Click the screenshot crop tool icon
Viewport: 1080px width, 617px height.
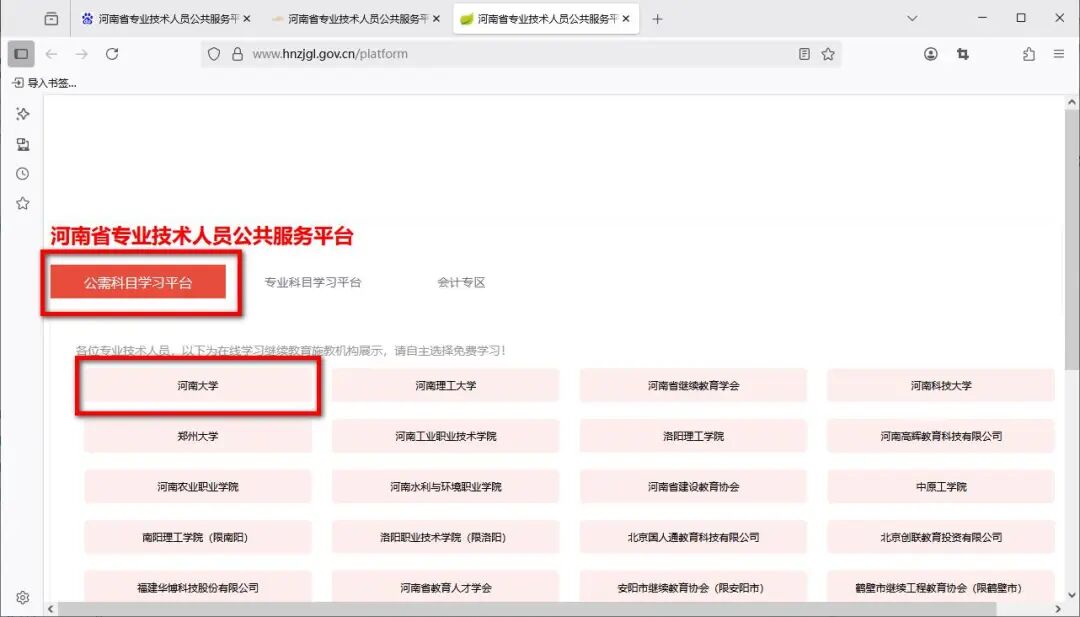963,54
